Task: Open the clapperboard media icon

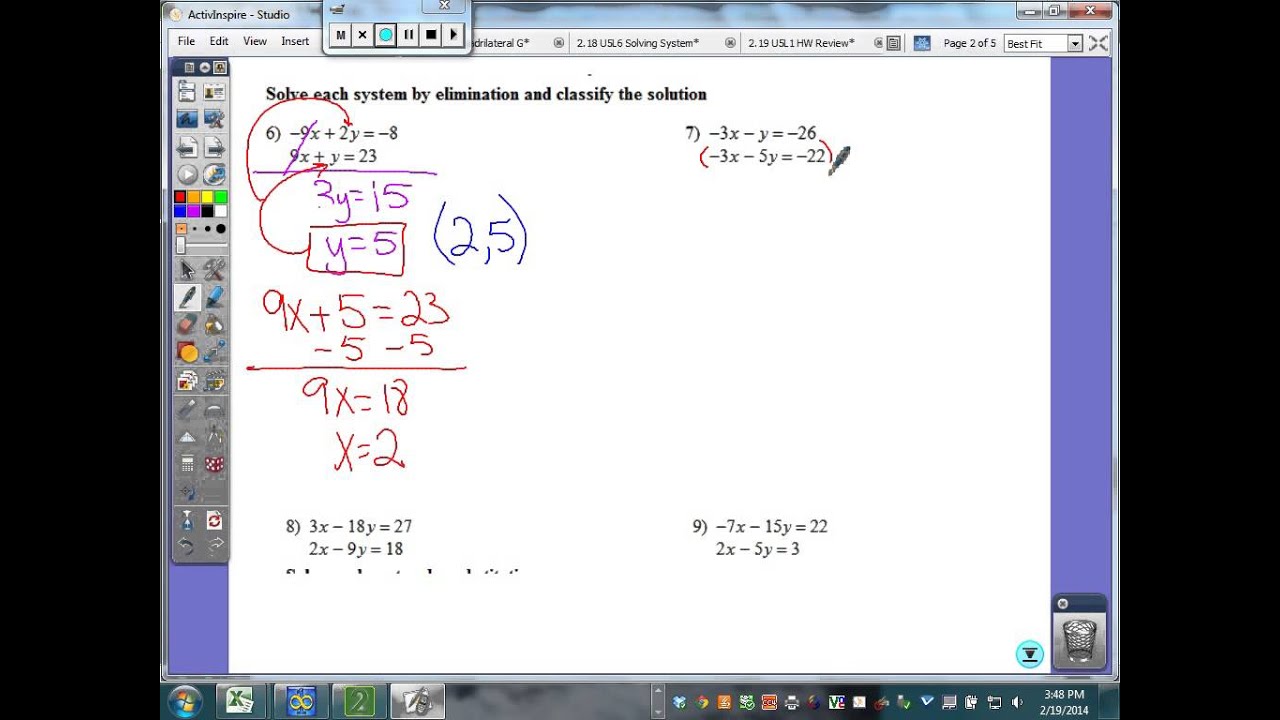Action: coord(214,381)
